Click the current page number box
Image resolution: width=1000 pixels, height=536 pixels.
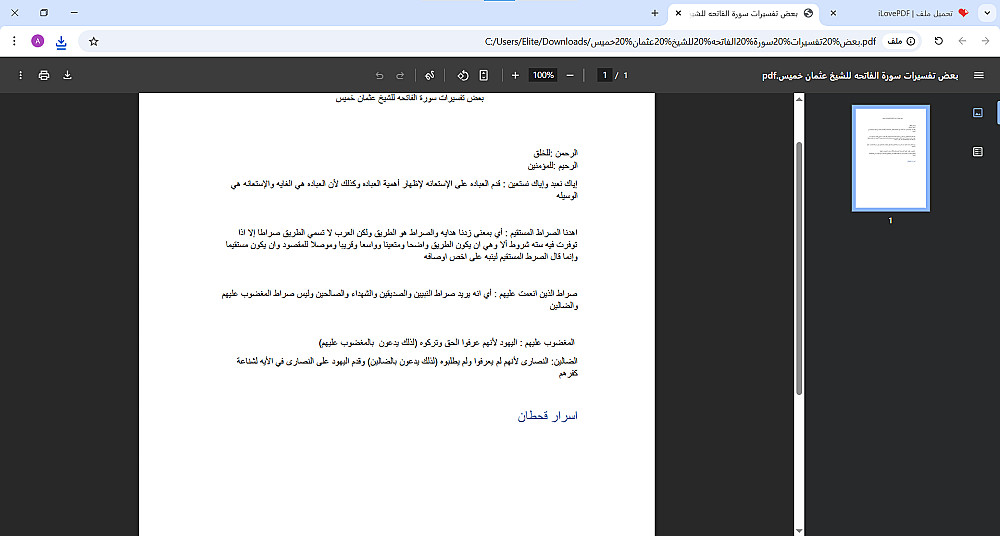[x=604, y=75]
